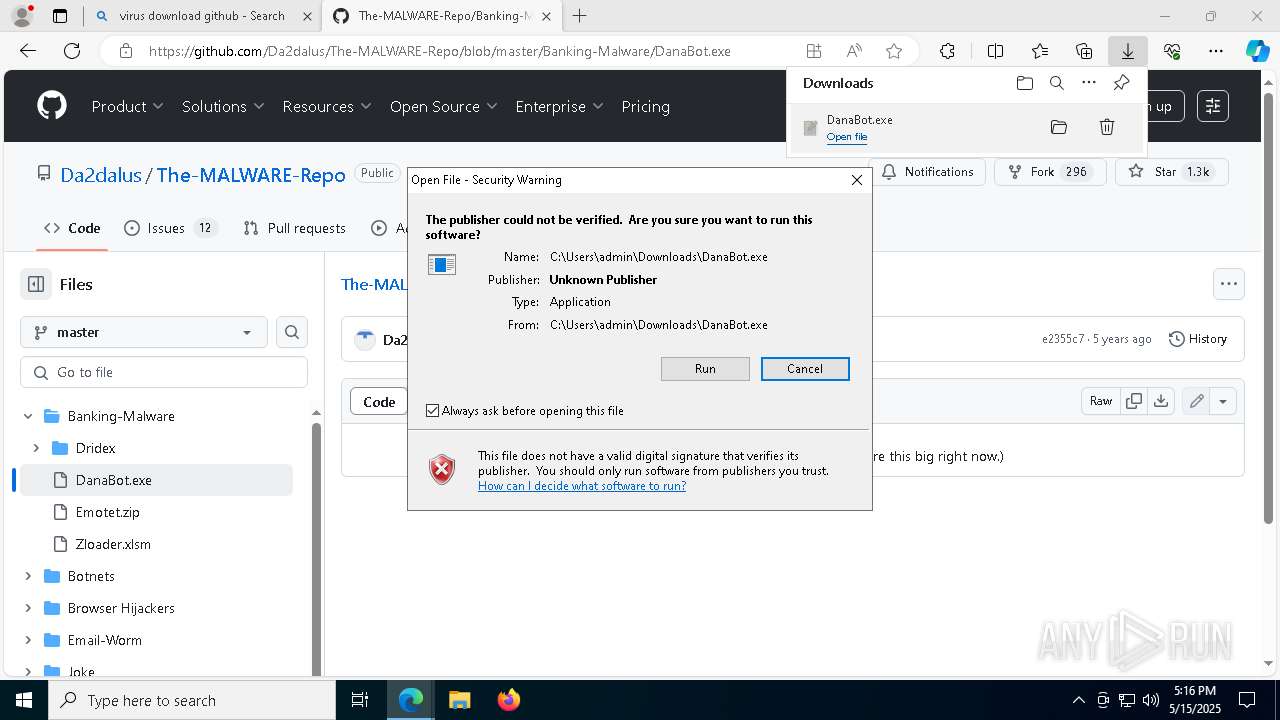Open How can I decide what software link
The width and height of the screenshot is (1280, 720).
[x=582, y=486]
